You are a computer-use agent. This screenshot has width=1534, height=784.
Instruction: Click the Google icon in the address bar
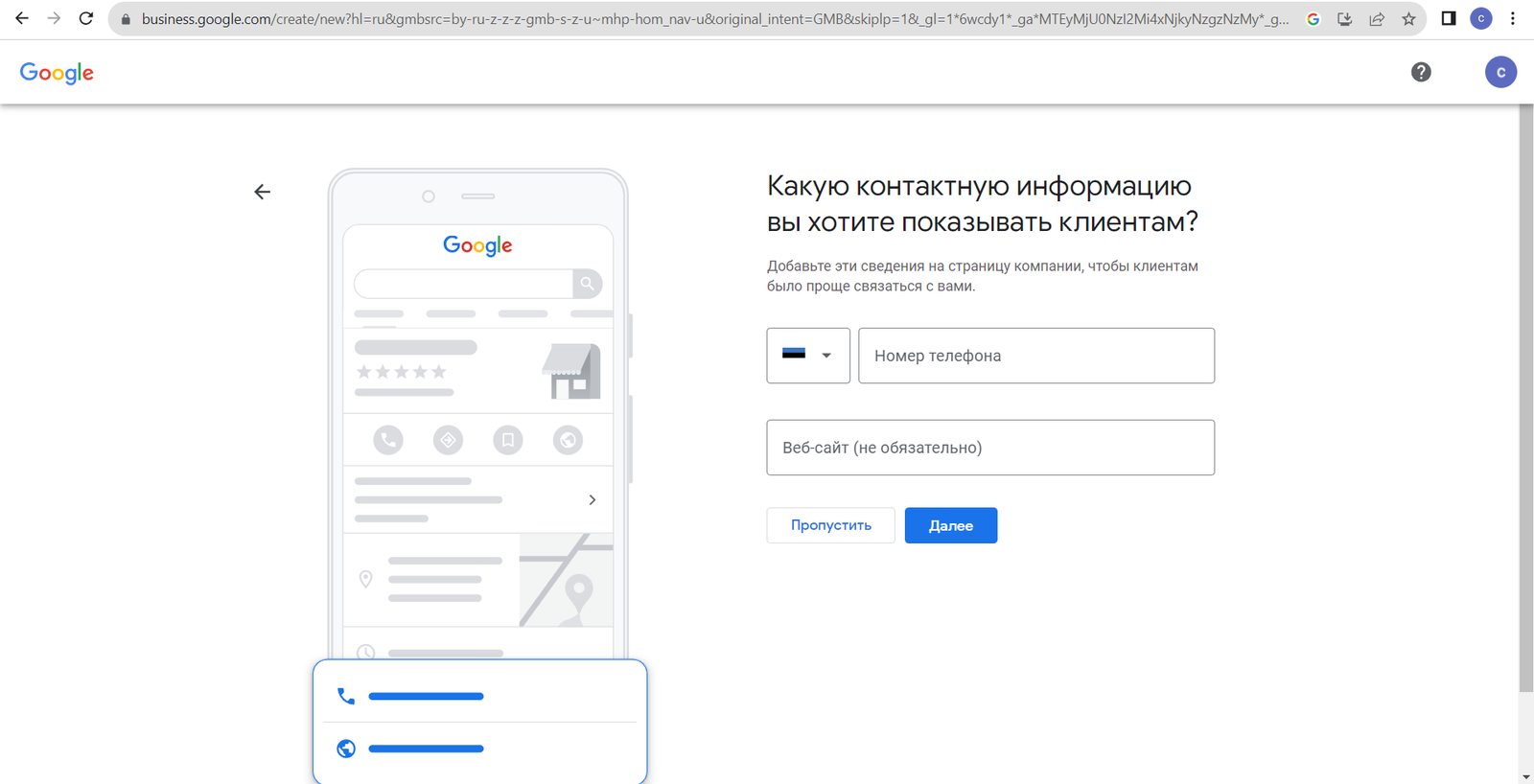pos(1313,19)
